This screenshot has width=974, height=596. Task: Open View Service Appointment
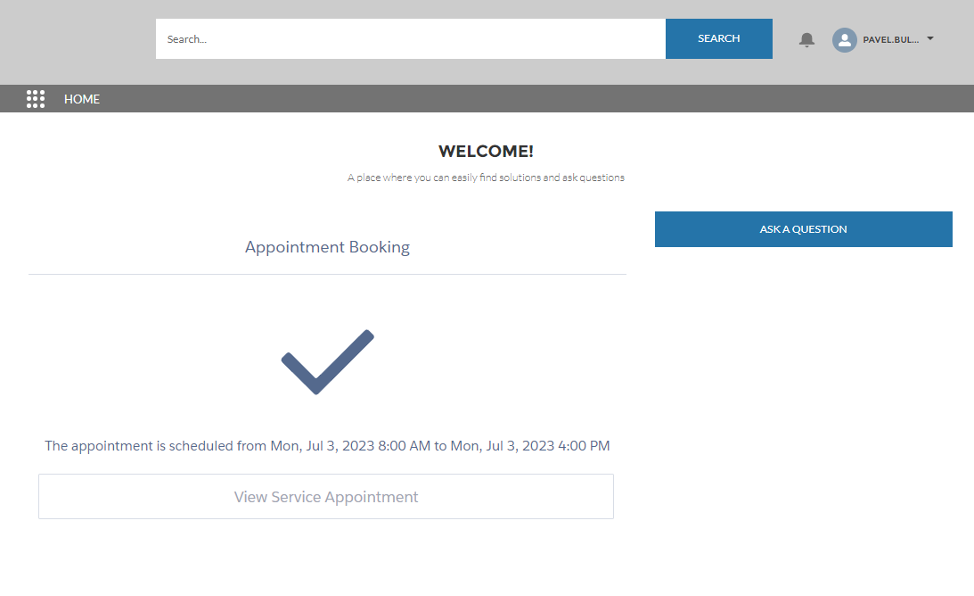326,497
